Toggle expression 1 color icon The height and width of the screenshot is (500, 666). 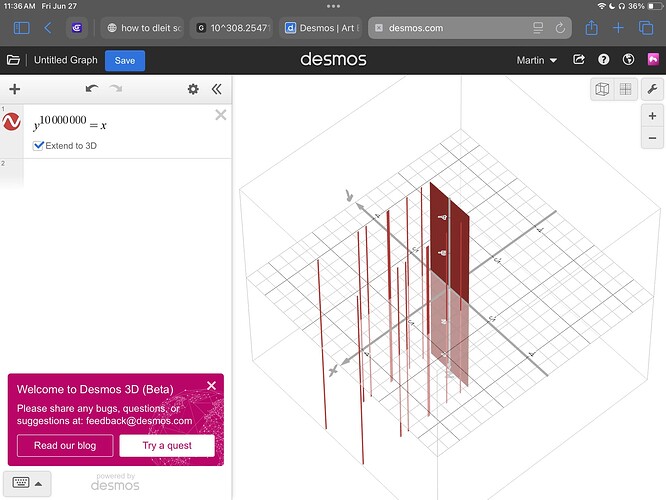pyautogui.click(x=11, y=122)
